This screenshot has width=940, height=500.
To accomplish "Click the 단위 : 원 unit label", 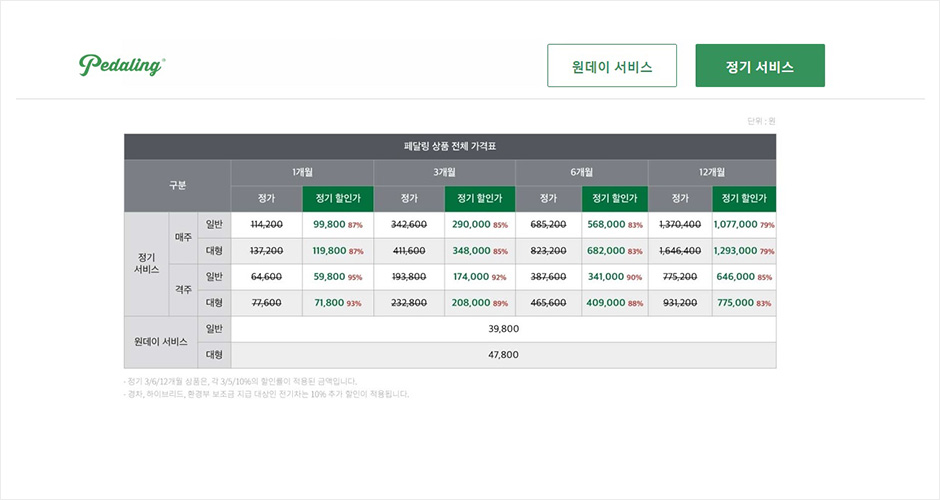I will click(x=761, y=121).
